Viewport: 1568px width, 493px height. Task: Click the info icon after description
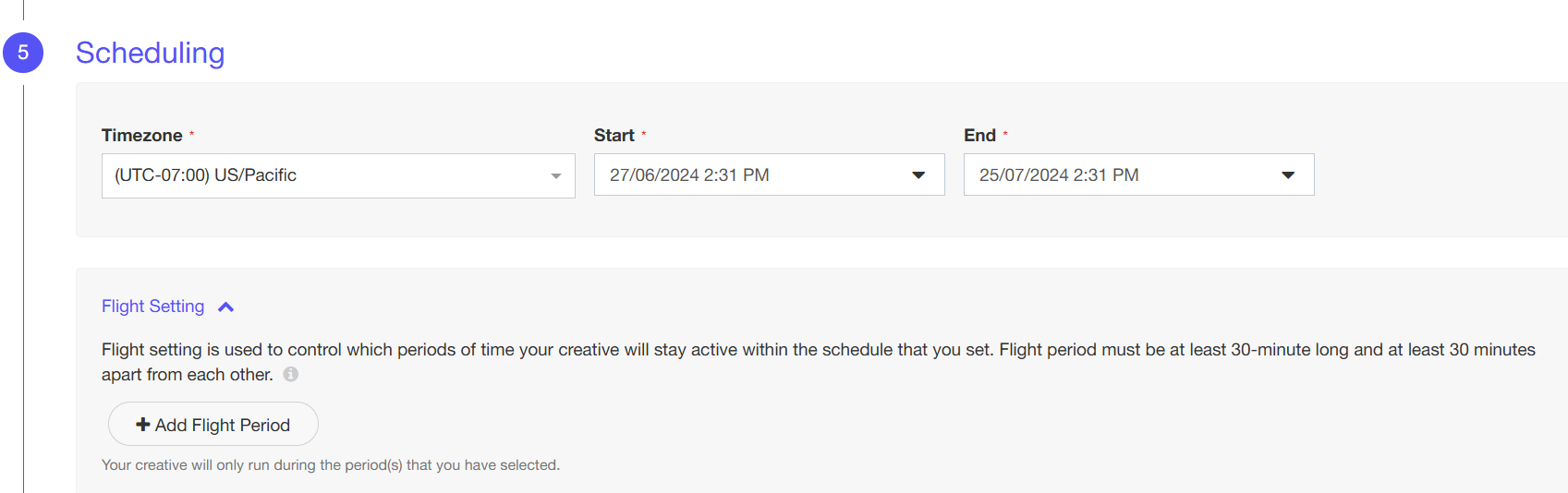pos(291,375)
